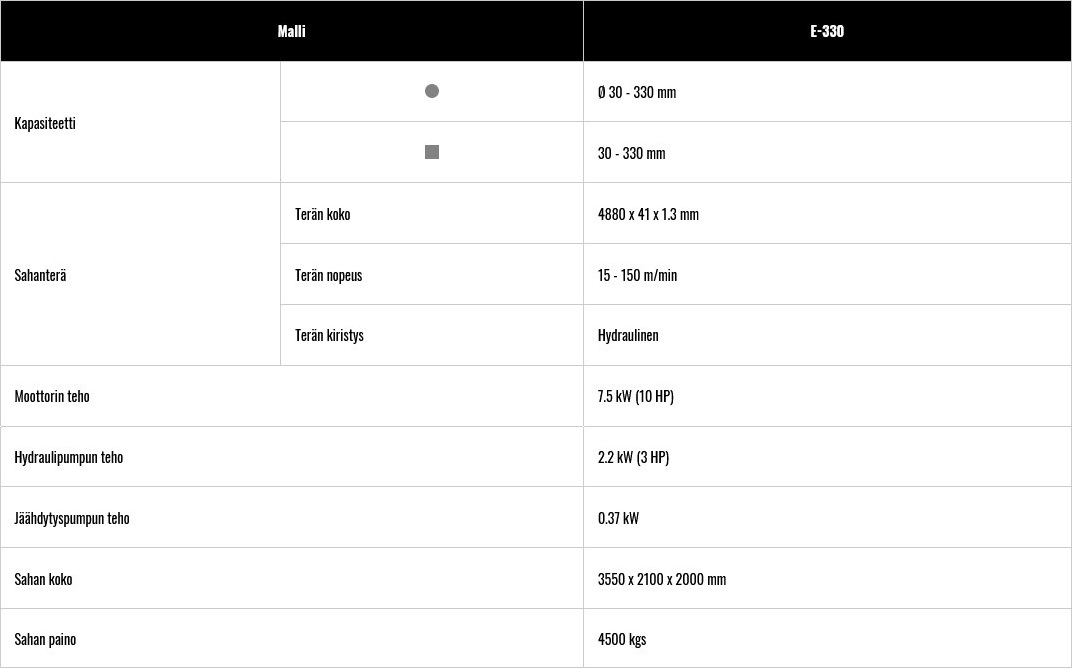Screen dimensions: 1072x668
Task: Click the Kapasiteetti row label
Action: (45, 124)
